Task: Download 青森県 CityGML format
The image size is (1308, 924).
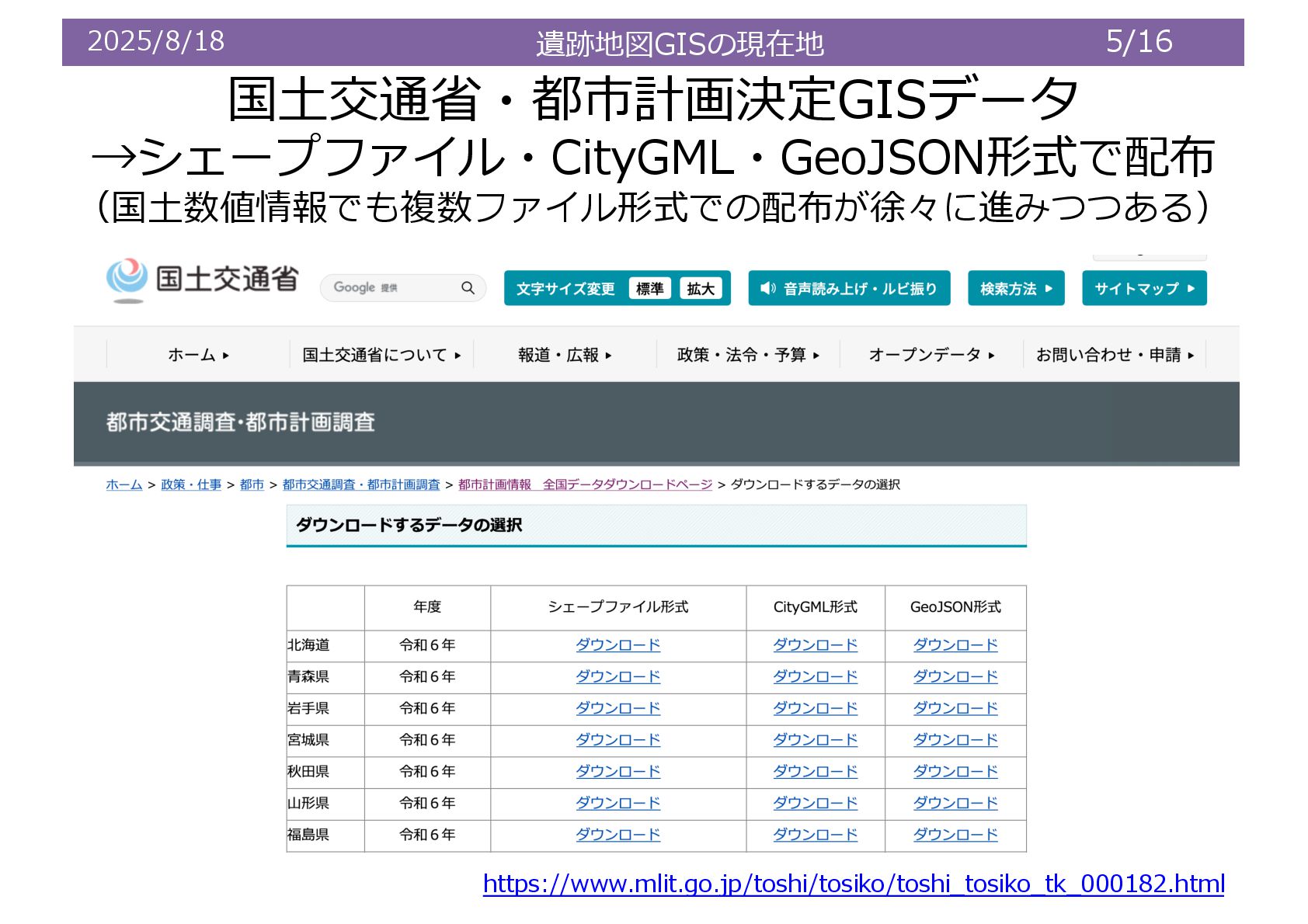Action: click(x=816, y=677)
